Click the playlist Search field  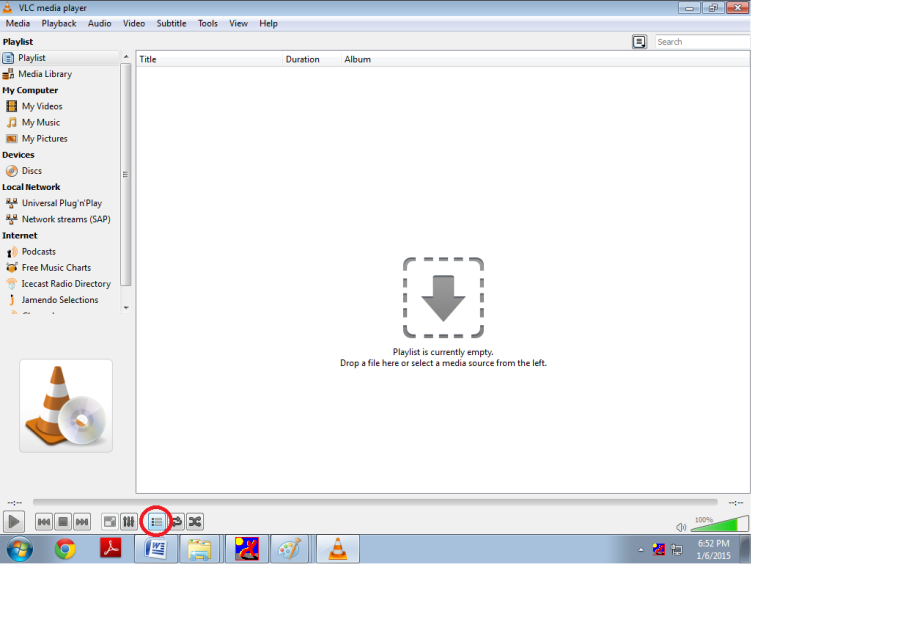point(701,42)
